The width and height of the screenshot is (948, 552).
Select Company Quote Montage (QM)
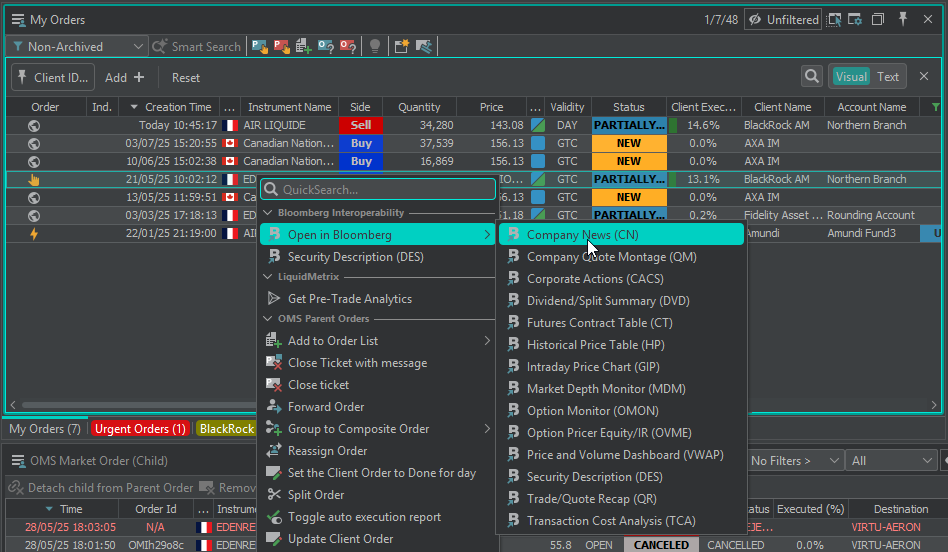point(622,257)
